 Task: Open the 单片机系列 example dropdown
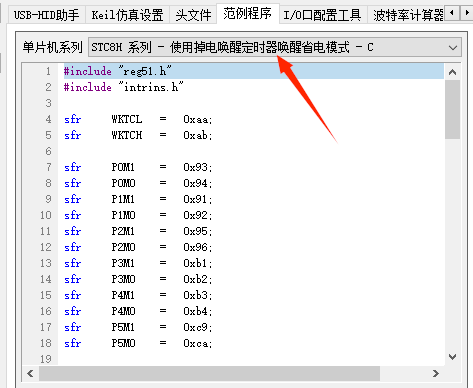click(x=275, y=47)
